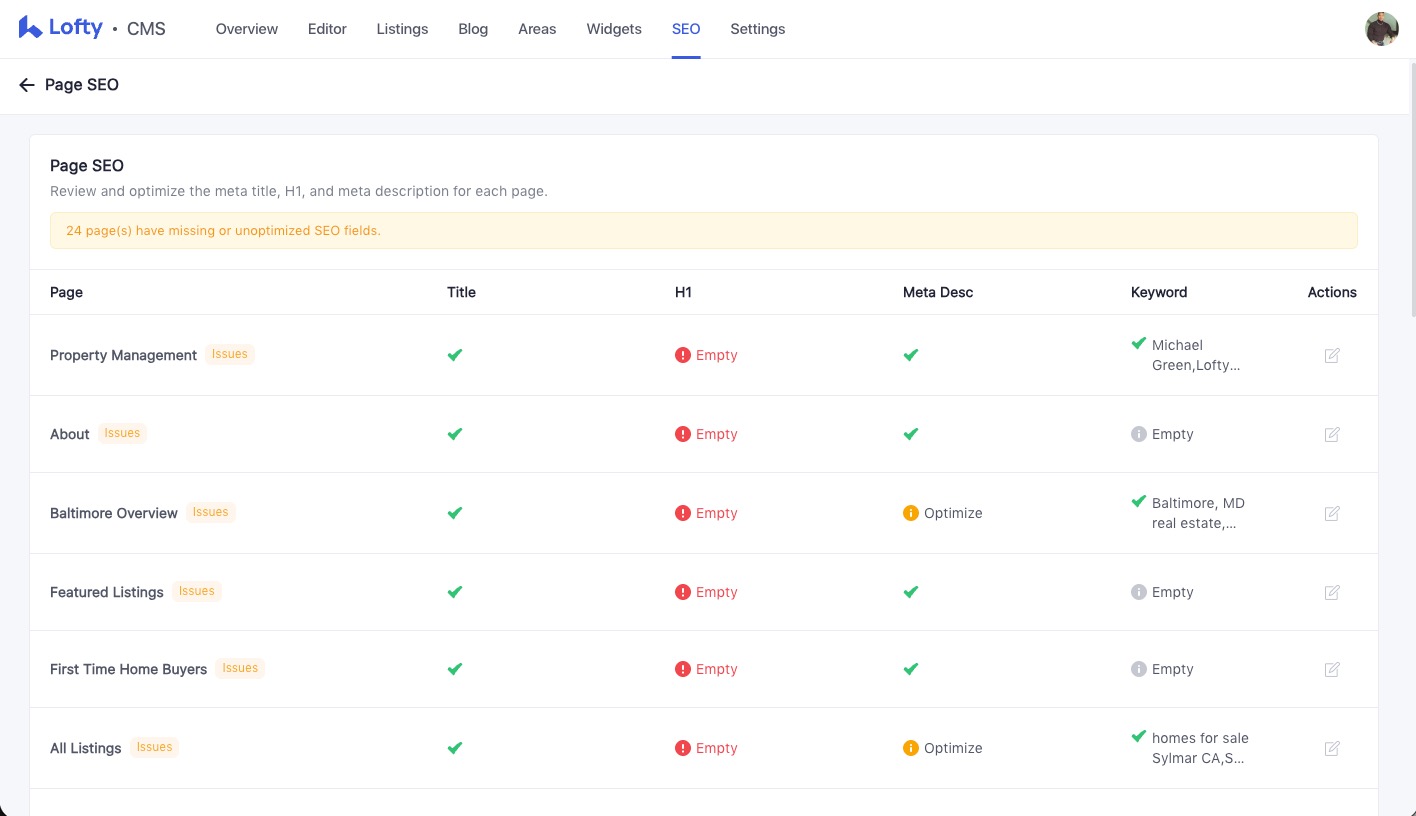The height and width of the screenshot is (816, 1416).
Task: Open the edit pencil icon for About
Action: (x=1332, y=434)
